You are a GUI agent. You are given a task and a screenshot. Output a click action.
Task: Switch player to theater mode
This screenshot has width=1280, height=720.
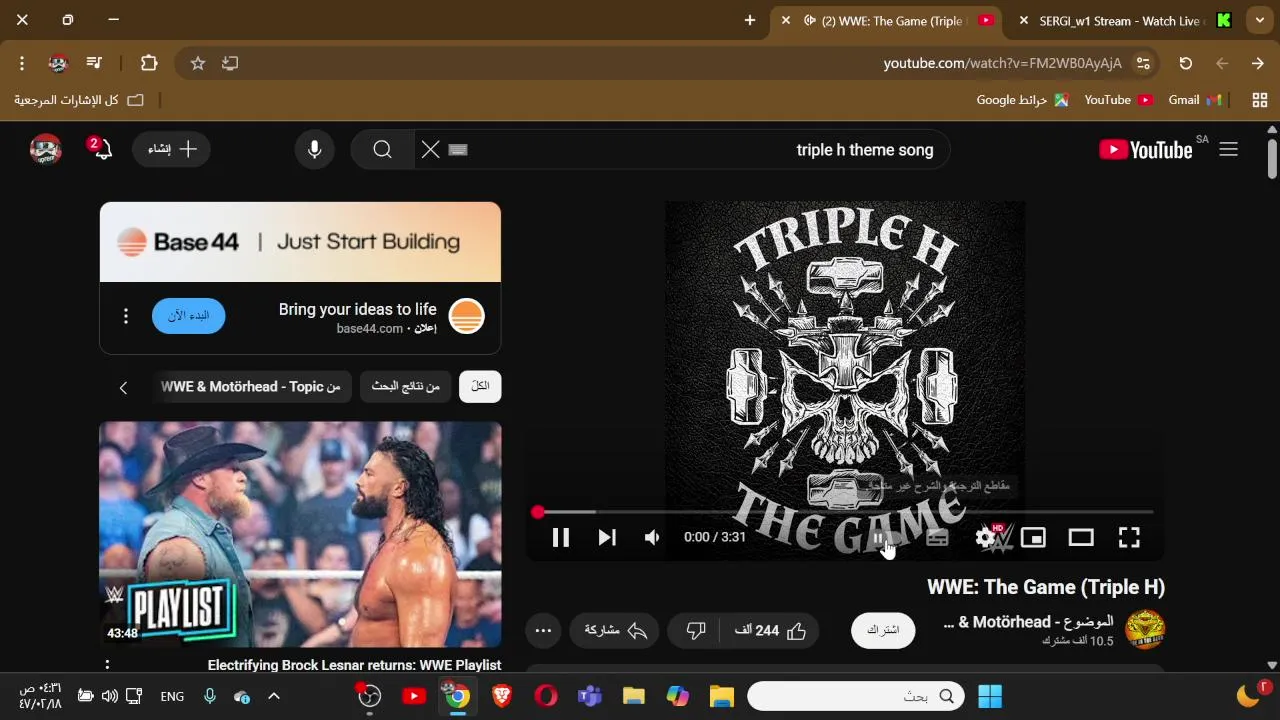(1081, 537)
